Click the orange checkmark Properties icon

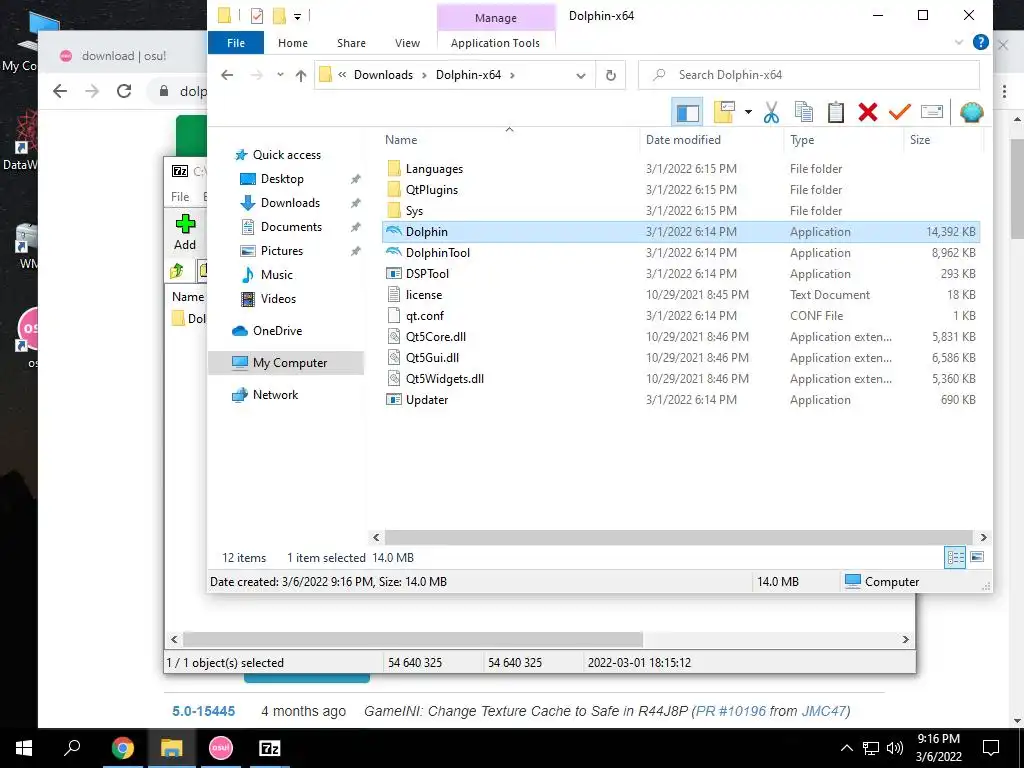(x=900, y=112)
